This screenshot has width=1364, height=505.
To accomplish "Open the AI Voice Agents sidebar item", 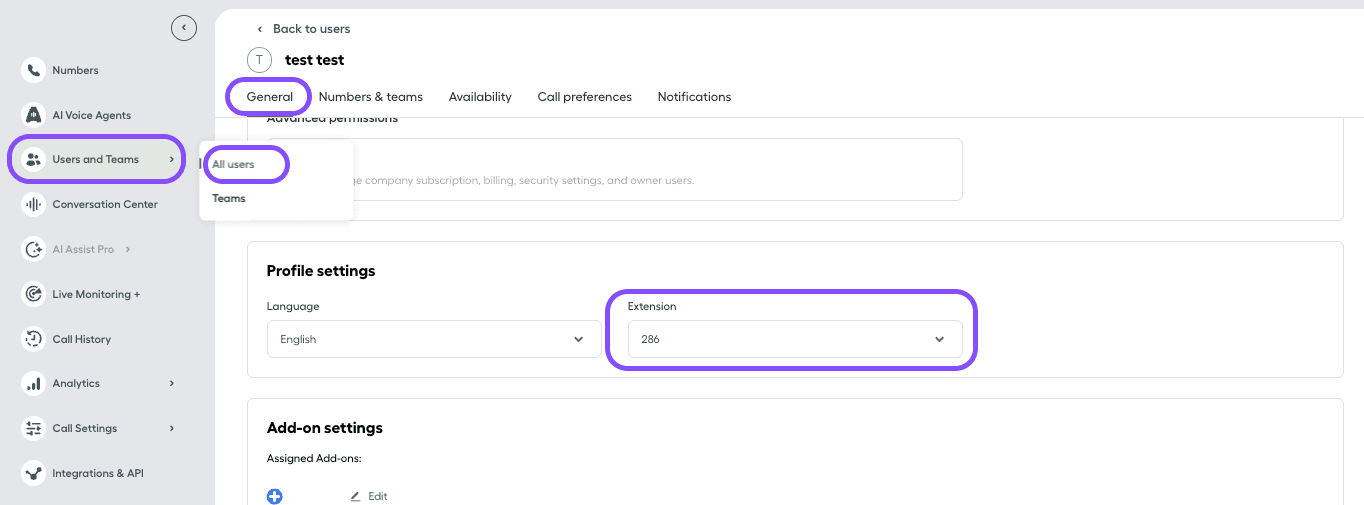I will 92,115.
